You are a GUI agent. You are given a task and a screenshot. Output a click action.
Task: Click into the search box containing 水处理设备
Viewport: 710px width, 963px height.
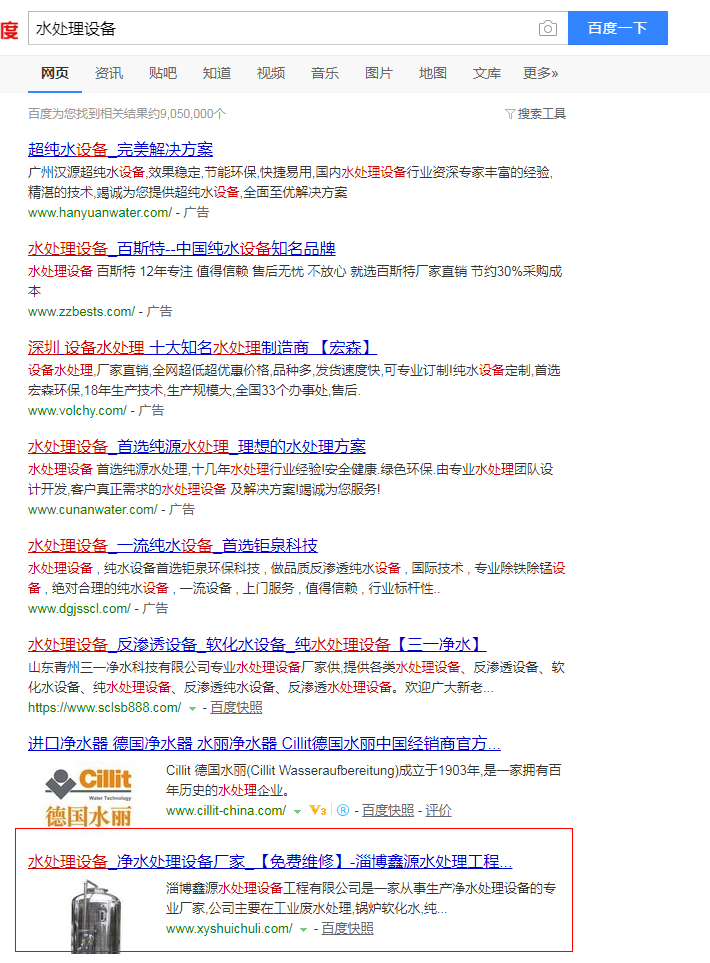point(280,29)
